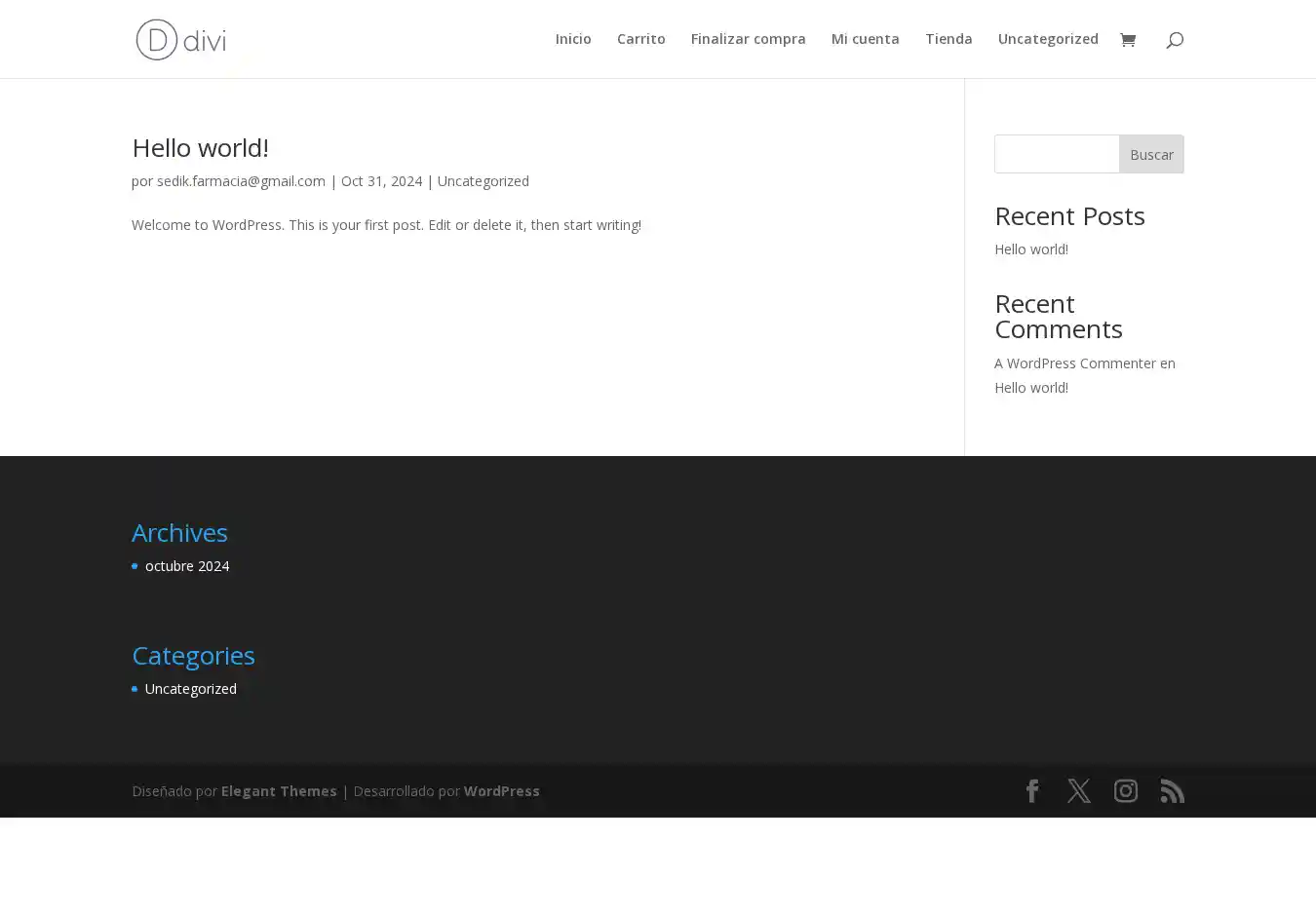Open the Hello world! post title

pos(200,147)
